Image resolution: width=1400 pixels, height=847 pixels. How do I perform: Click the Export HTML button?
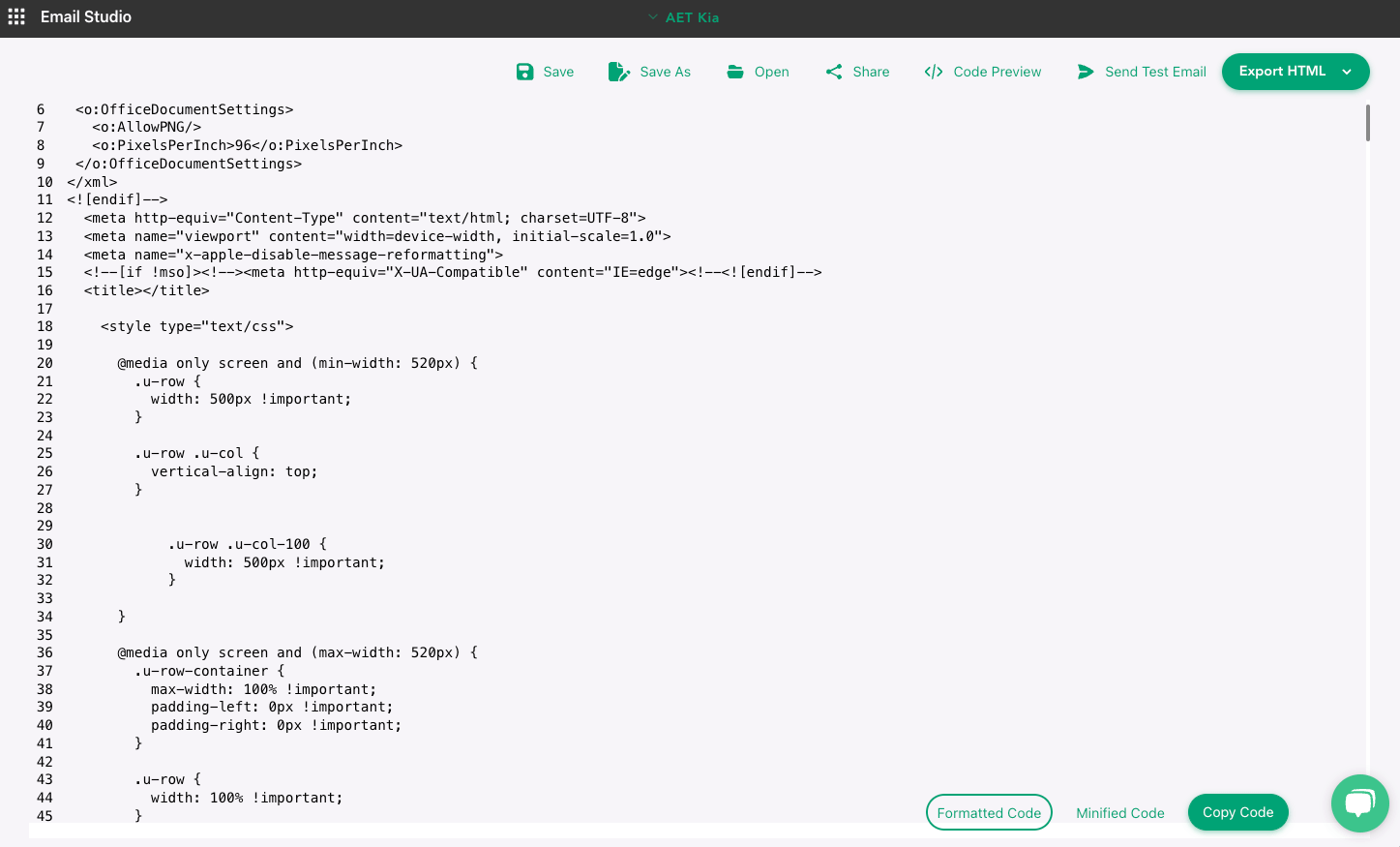[1296, 72]
